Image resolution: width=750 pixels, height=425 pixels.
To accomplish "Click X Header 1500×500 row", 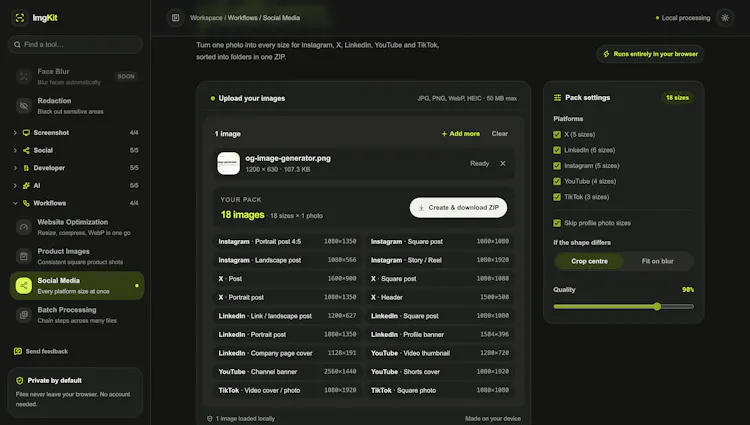I will [x=440, y=297].
